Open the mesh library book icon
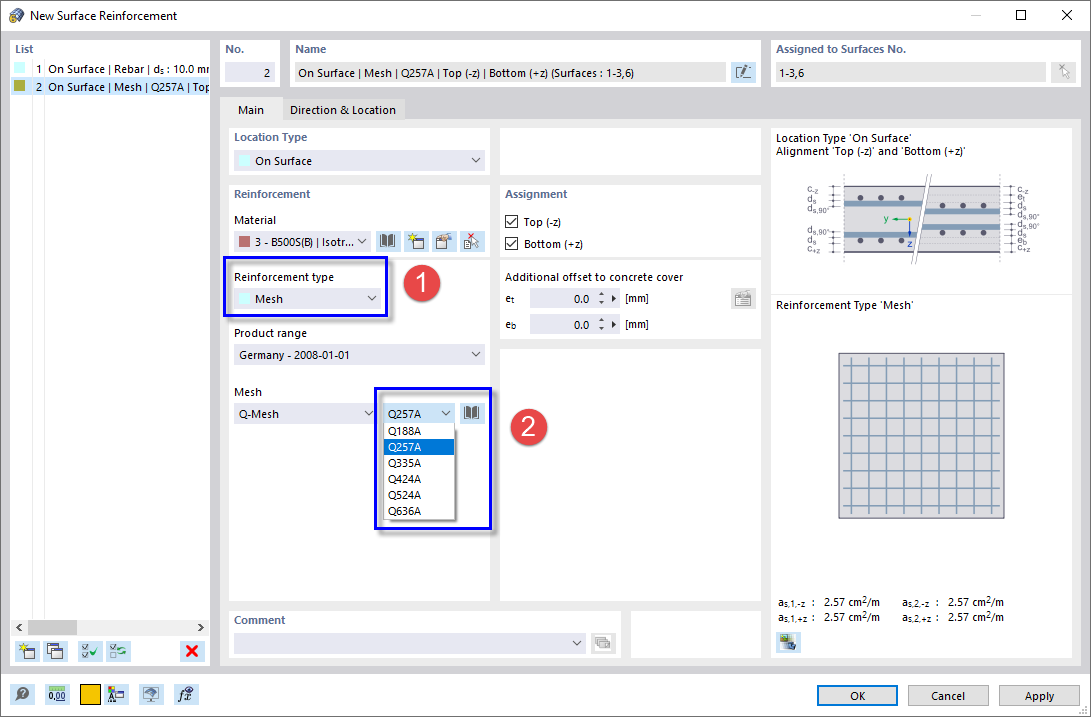 [472, 412]
